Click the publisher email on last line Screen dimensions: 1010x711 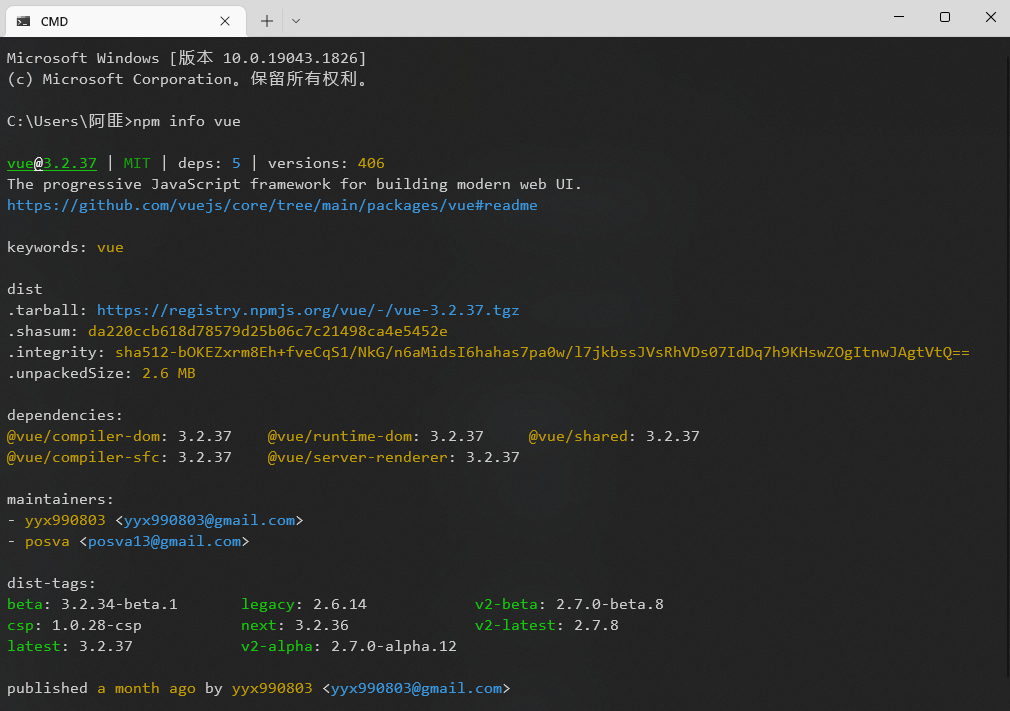[x=416, y=688]
